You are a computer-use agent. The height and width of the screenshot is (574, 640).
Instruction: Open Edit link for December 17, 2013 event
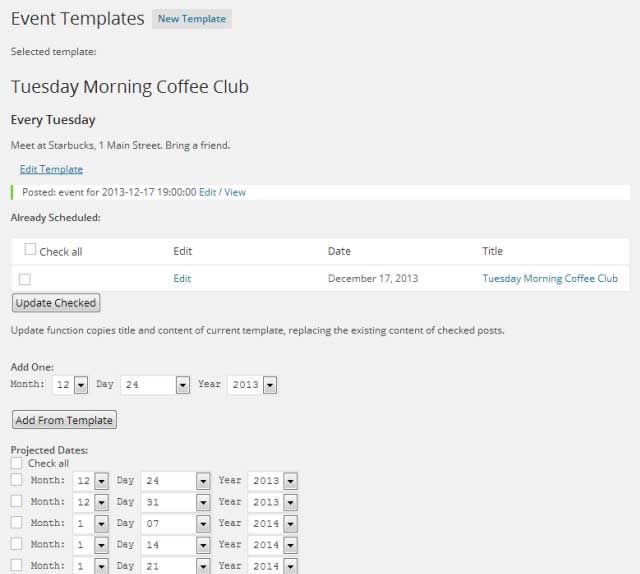click(182, 278)
